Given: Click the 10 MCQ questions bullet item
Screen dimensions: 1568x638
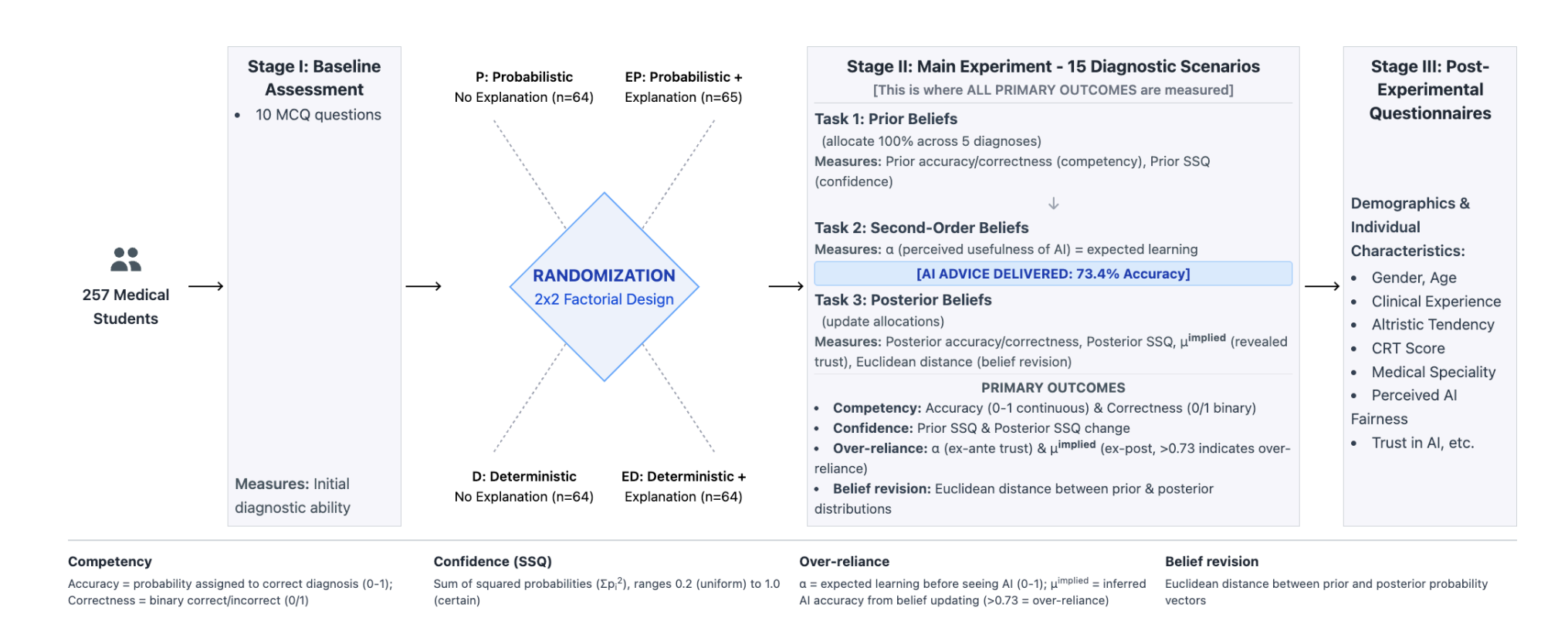Looking at the screenshot, I should 318,115.
